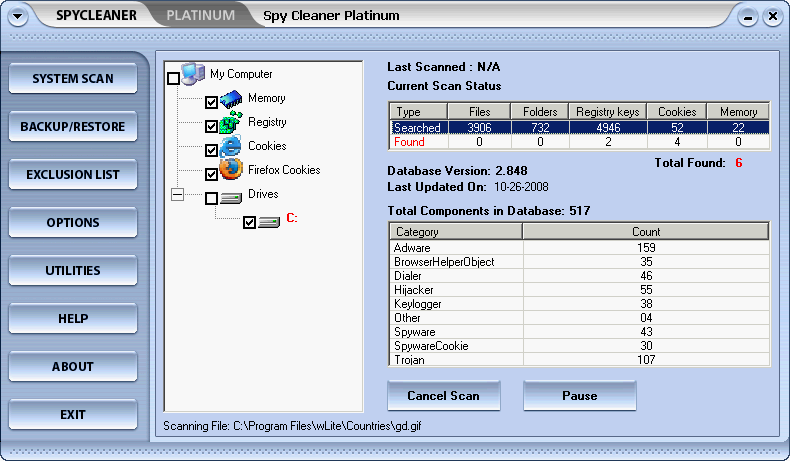Select the Spyware category row
This screenshot has width=790, height=461.
point(579,332)
